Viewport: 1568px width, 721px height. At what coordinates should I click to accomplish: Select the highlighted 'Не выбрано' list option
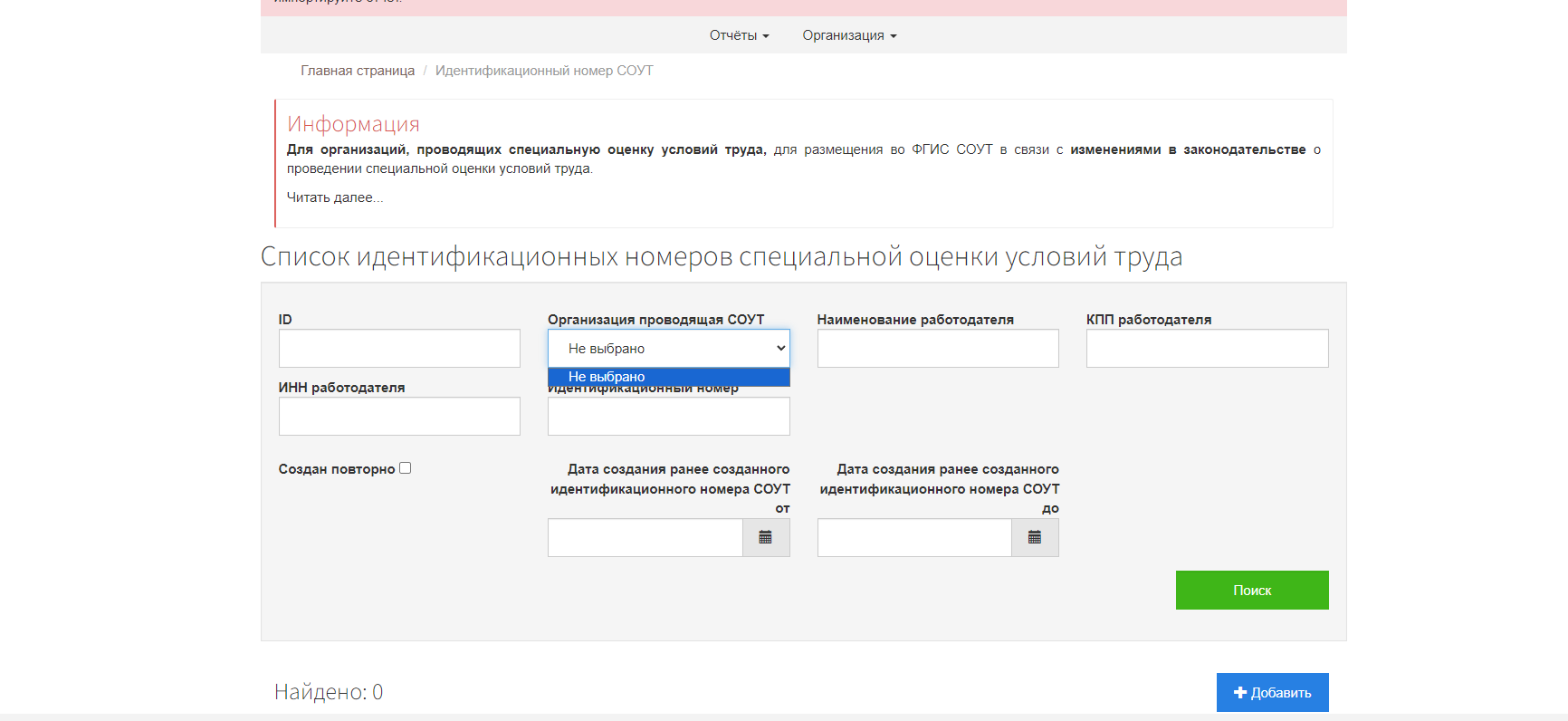click(x=669, y=377)
